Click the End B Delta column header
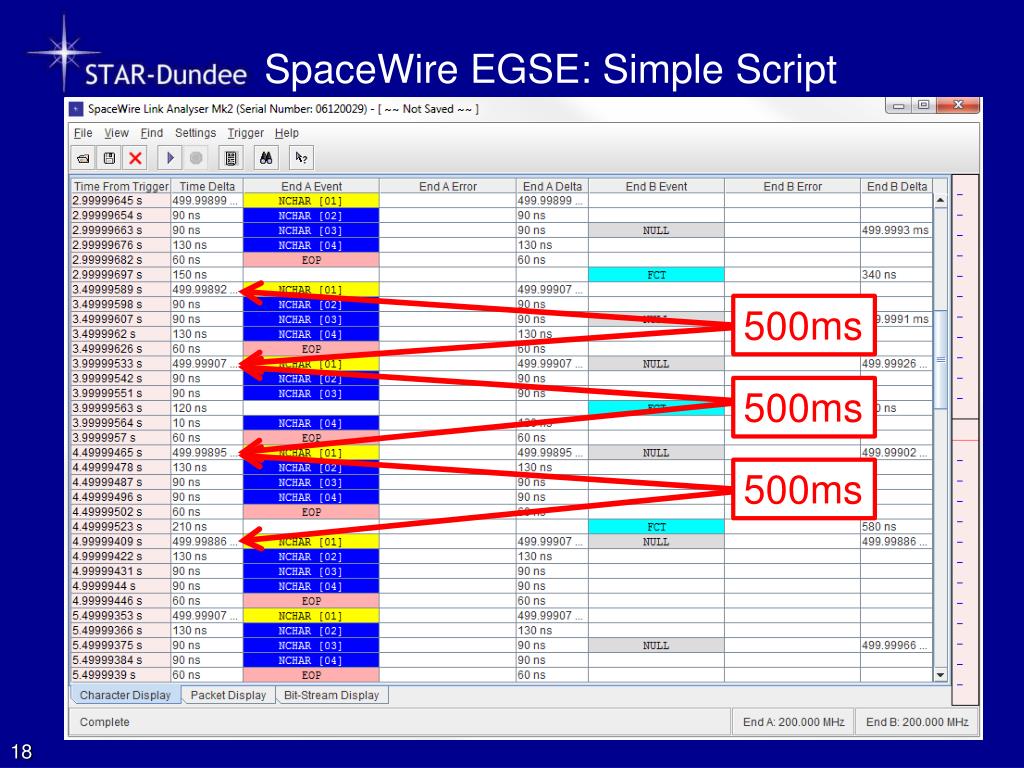The width and height of the screenshot is (1024, 768). [x=897, y=186]
